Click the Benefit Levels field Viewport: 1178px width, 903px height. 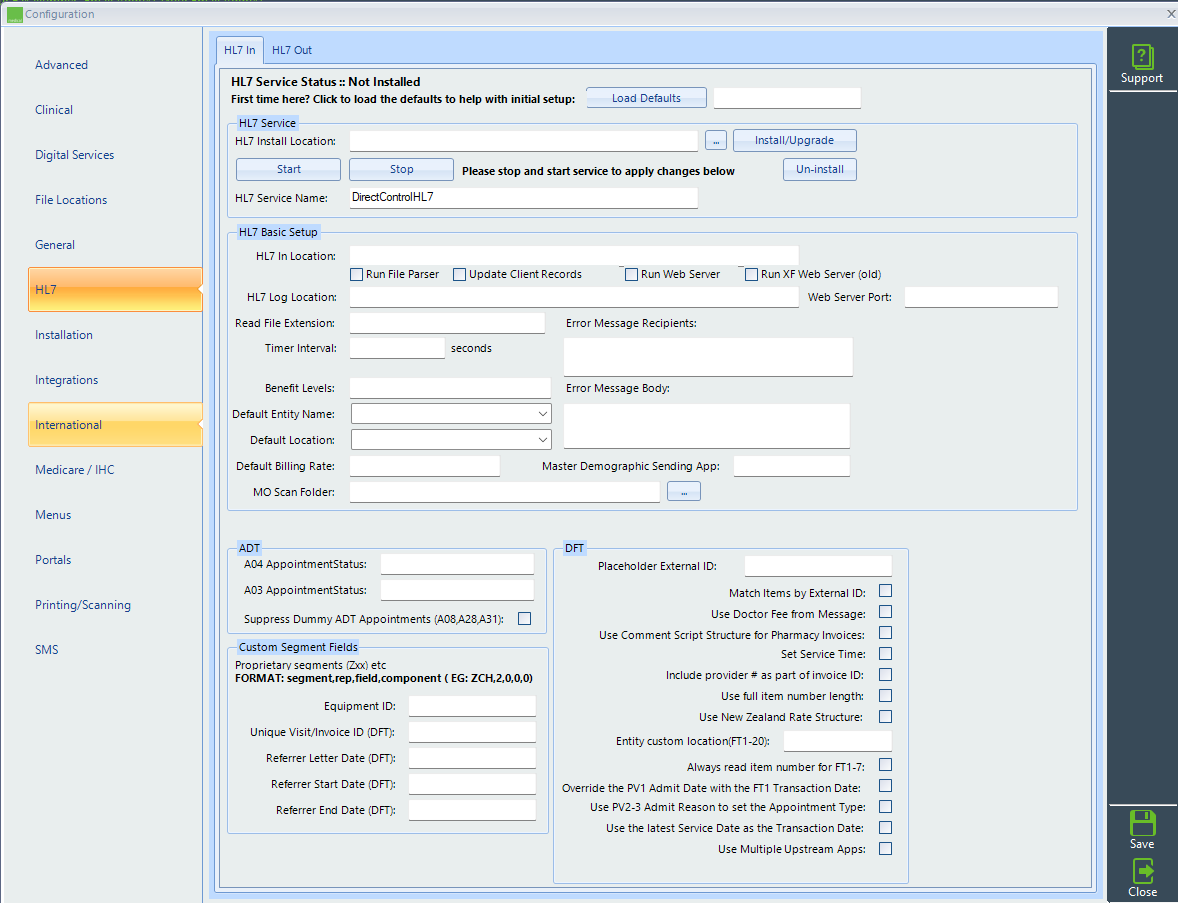(x=450, y=388)
